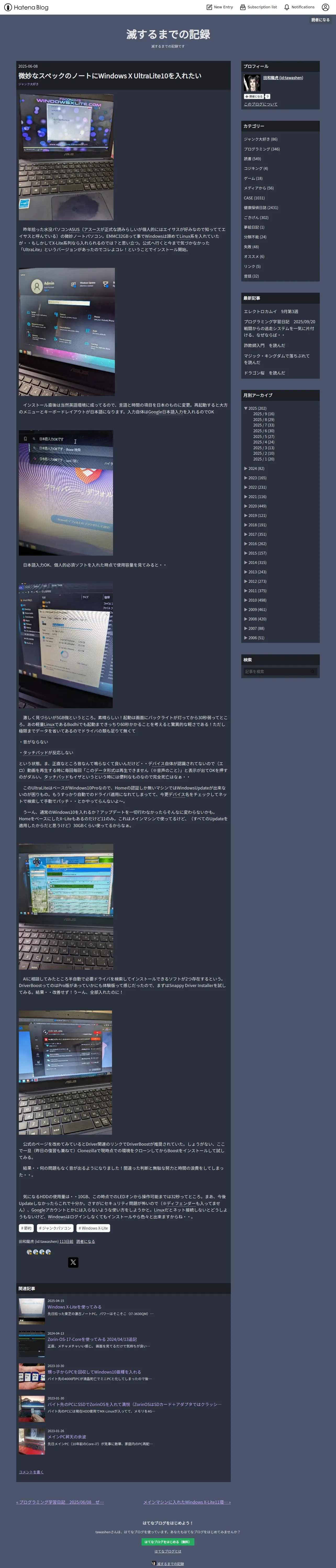Click コメントを書く link
The width and height of the screenshot is (336, 1568).
(x=31, y=1472)
